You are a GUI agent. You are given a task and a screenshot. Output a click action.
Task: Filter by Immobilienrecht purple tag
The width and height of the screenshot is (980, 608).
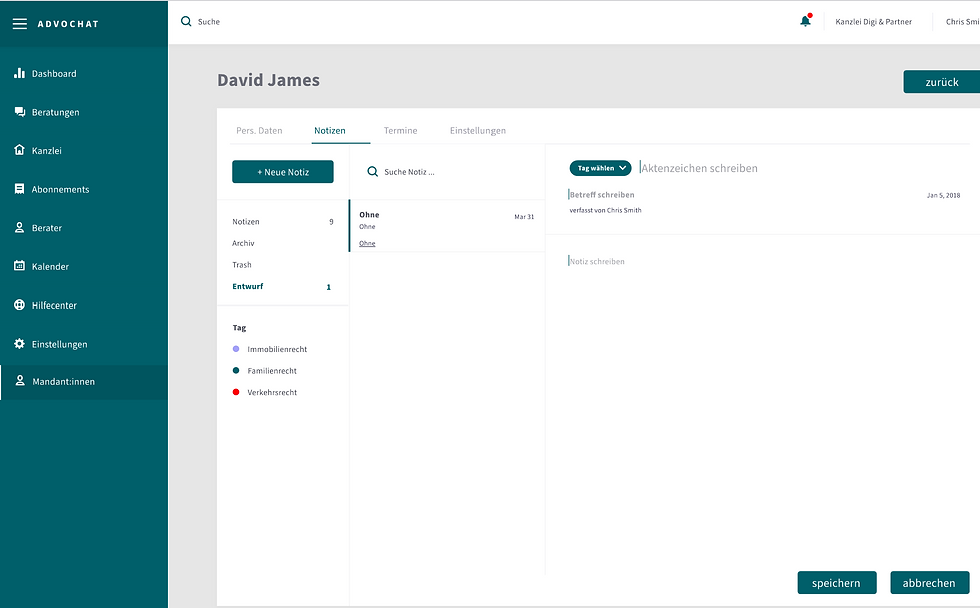click(x=270, y=349)
